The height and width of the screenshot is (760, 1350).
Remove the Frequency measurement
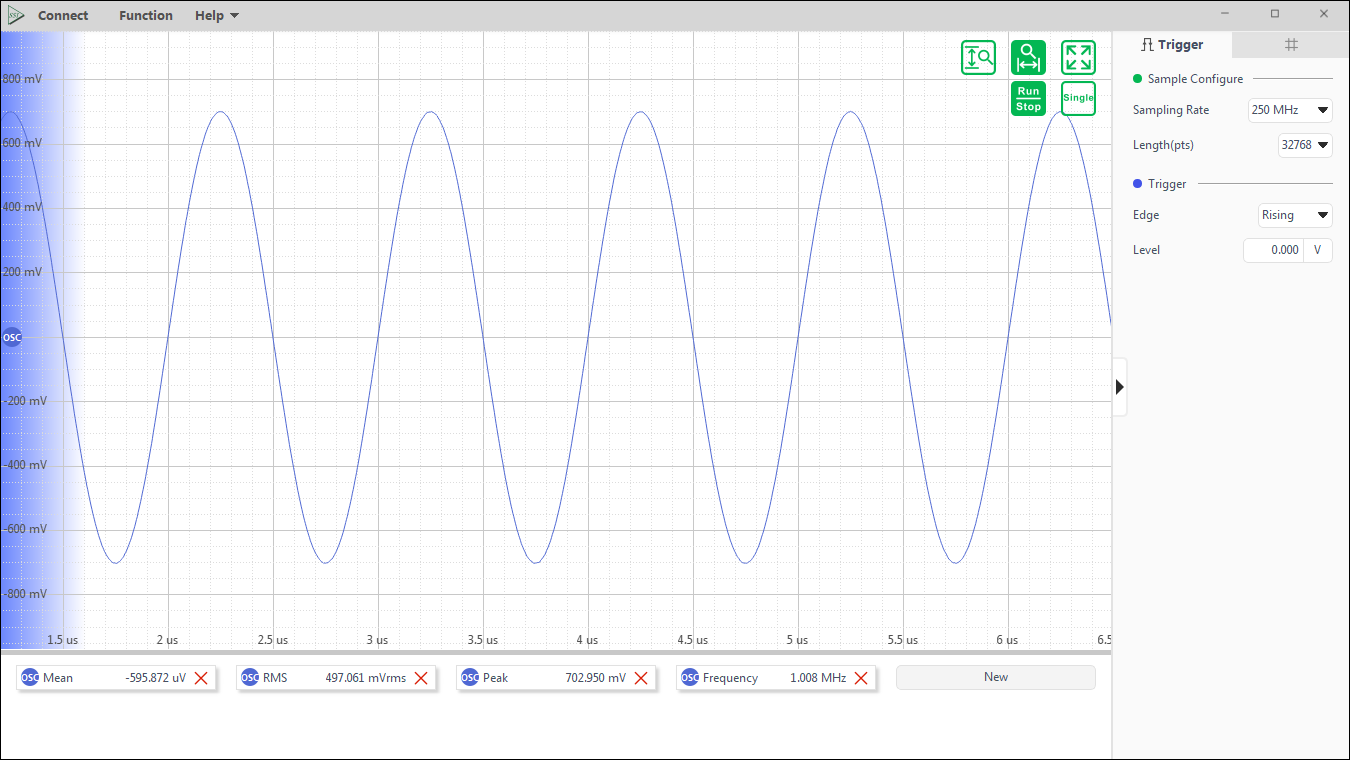(x=861, y=678)
